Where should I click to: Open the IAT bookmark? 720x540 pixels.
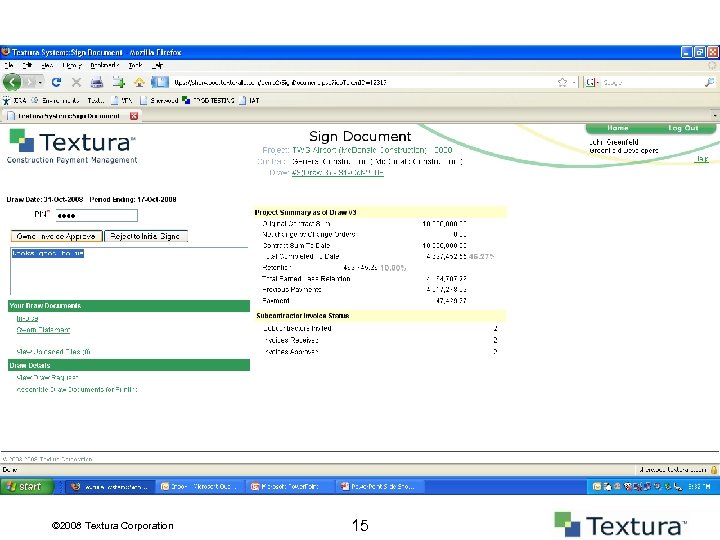[249, 100]
